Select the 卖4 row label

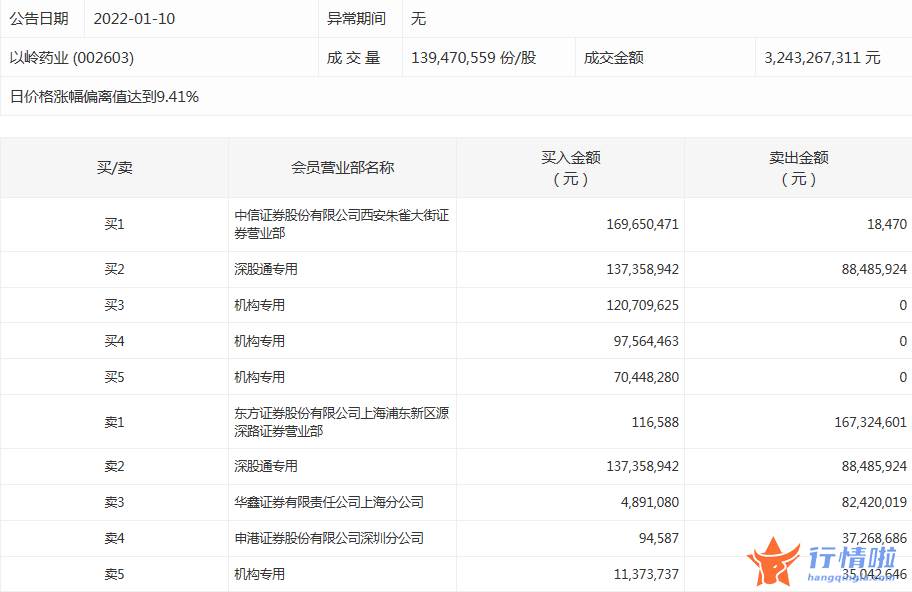point(115,538)
